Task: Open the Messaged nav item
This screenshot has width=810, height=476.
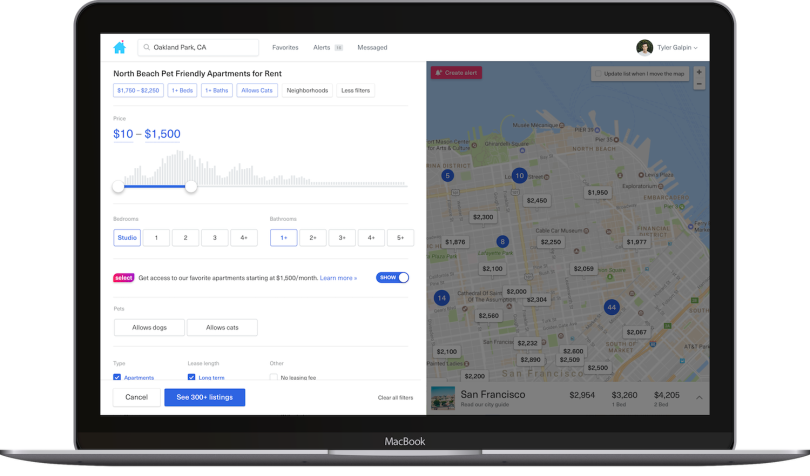Action: click(372, 48)
